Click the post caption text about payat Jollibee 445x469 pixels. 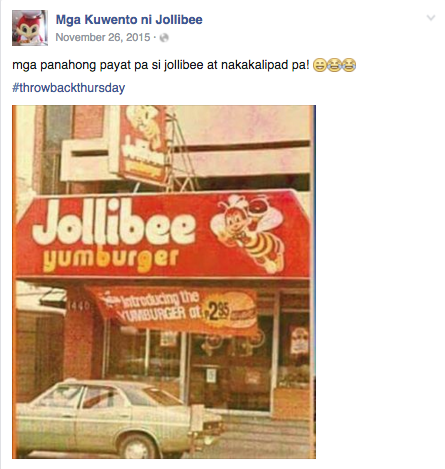[x=161, y=65]
